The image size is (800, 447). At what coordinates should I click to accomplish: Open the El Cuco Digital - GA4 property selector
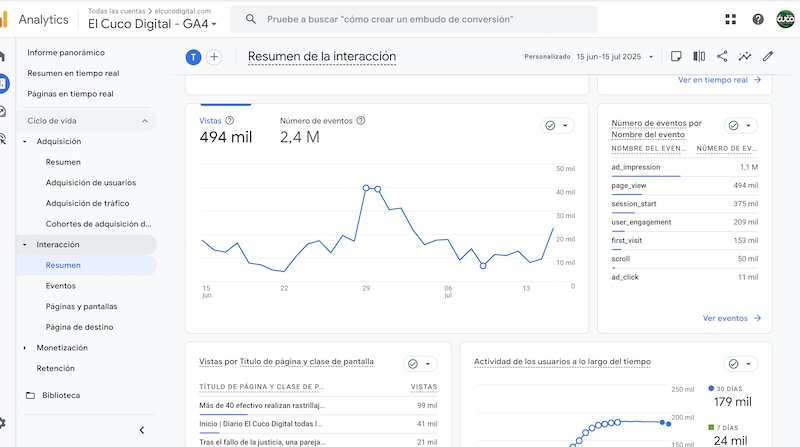152,23
